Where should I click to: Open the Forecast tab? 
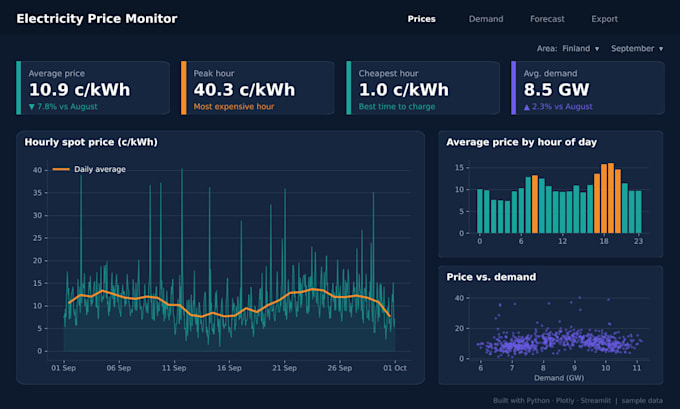tap(547, 19)
